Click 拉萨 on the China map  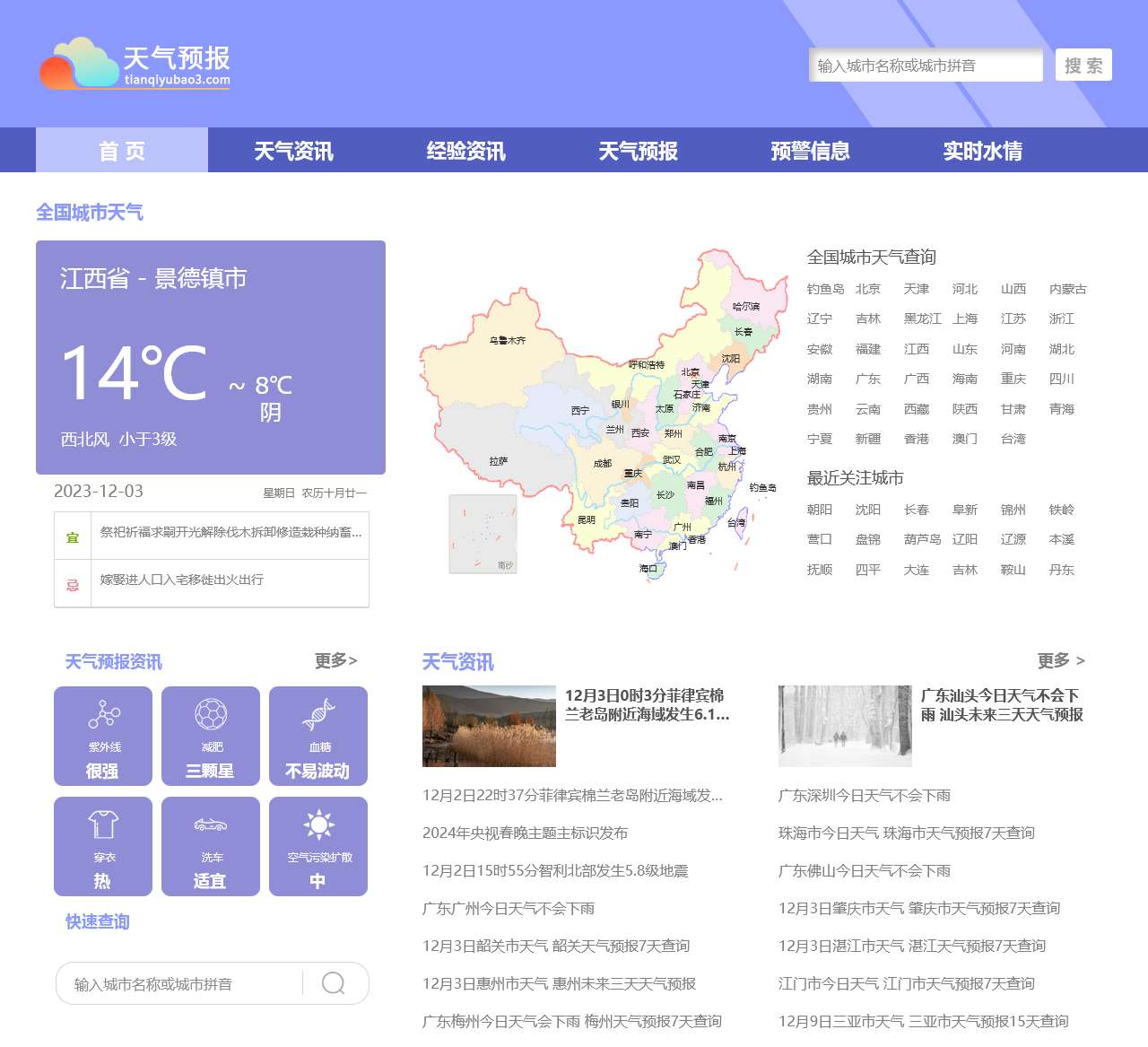[x=499, y=461]
